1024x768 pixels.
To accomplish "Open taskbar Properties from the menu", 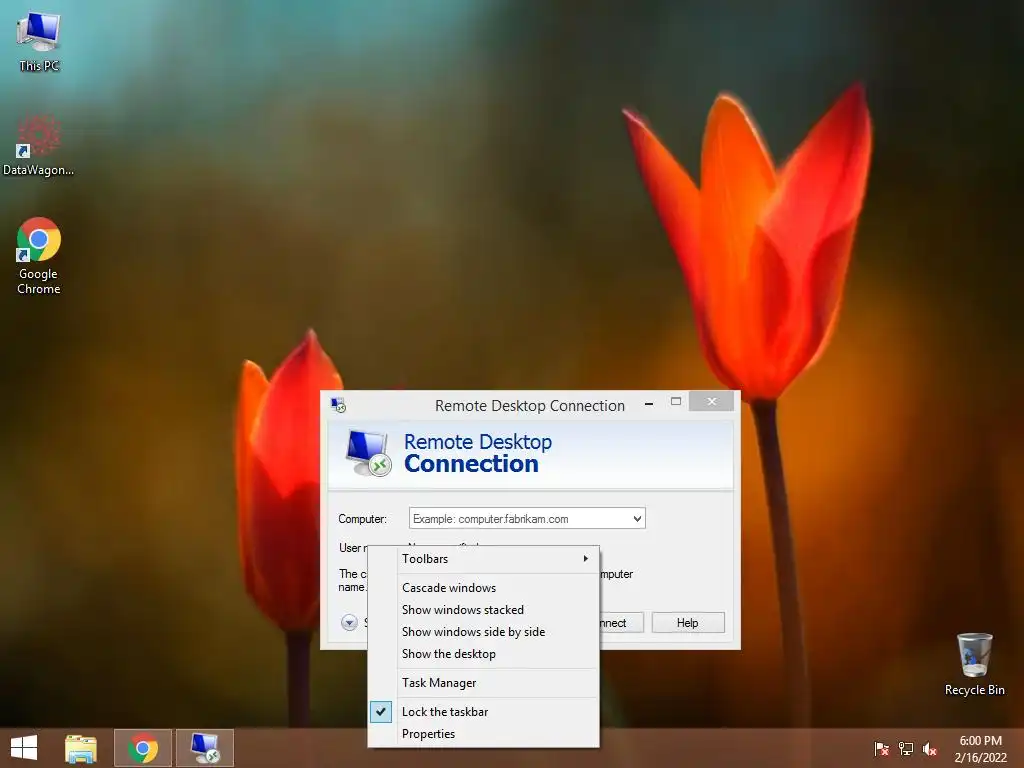I will pyautogui.click(x=483, y=734).
